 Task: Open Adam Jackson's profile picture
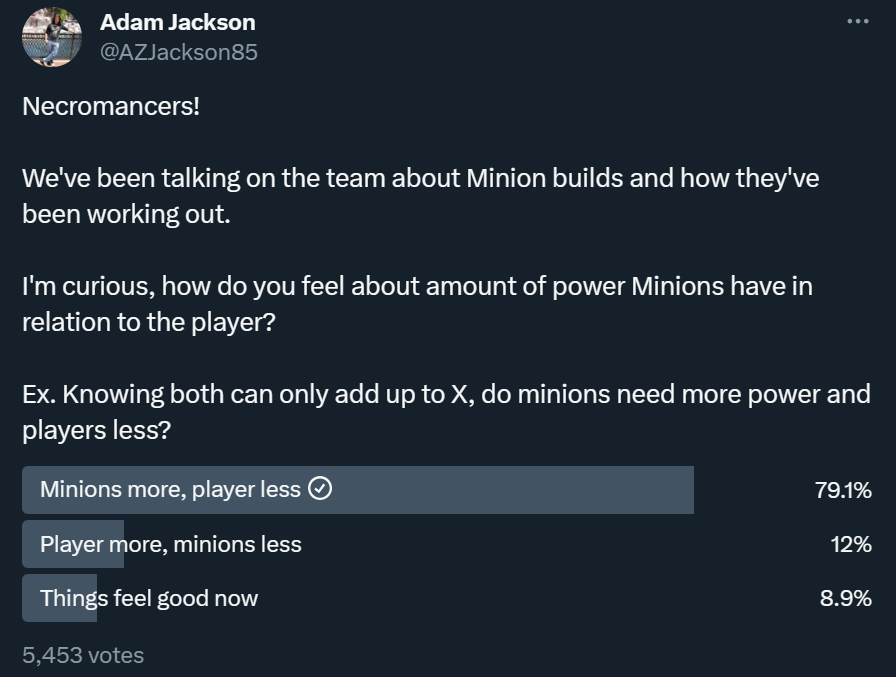(51, 38)
